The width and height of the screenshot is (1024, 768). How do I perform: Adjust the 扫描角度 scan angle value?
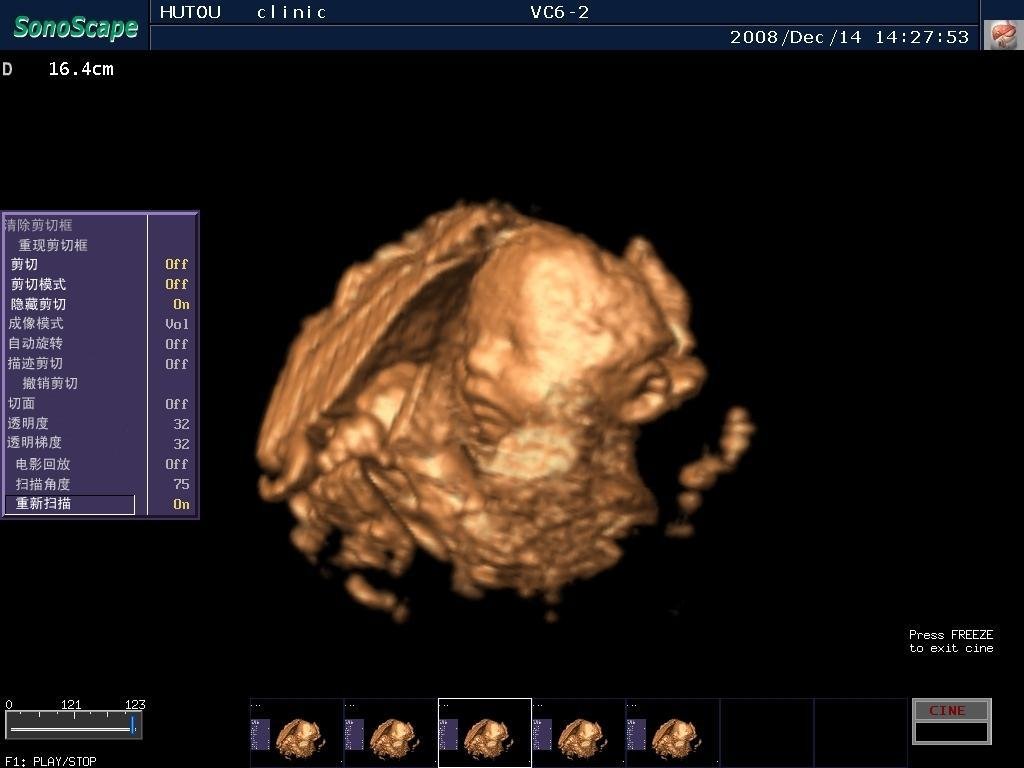[x=180, y=484]
